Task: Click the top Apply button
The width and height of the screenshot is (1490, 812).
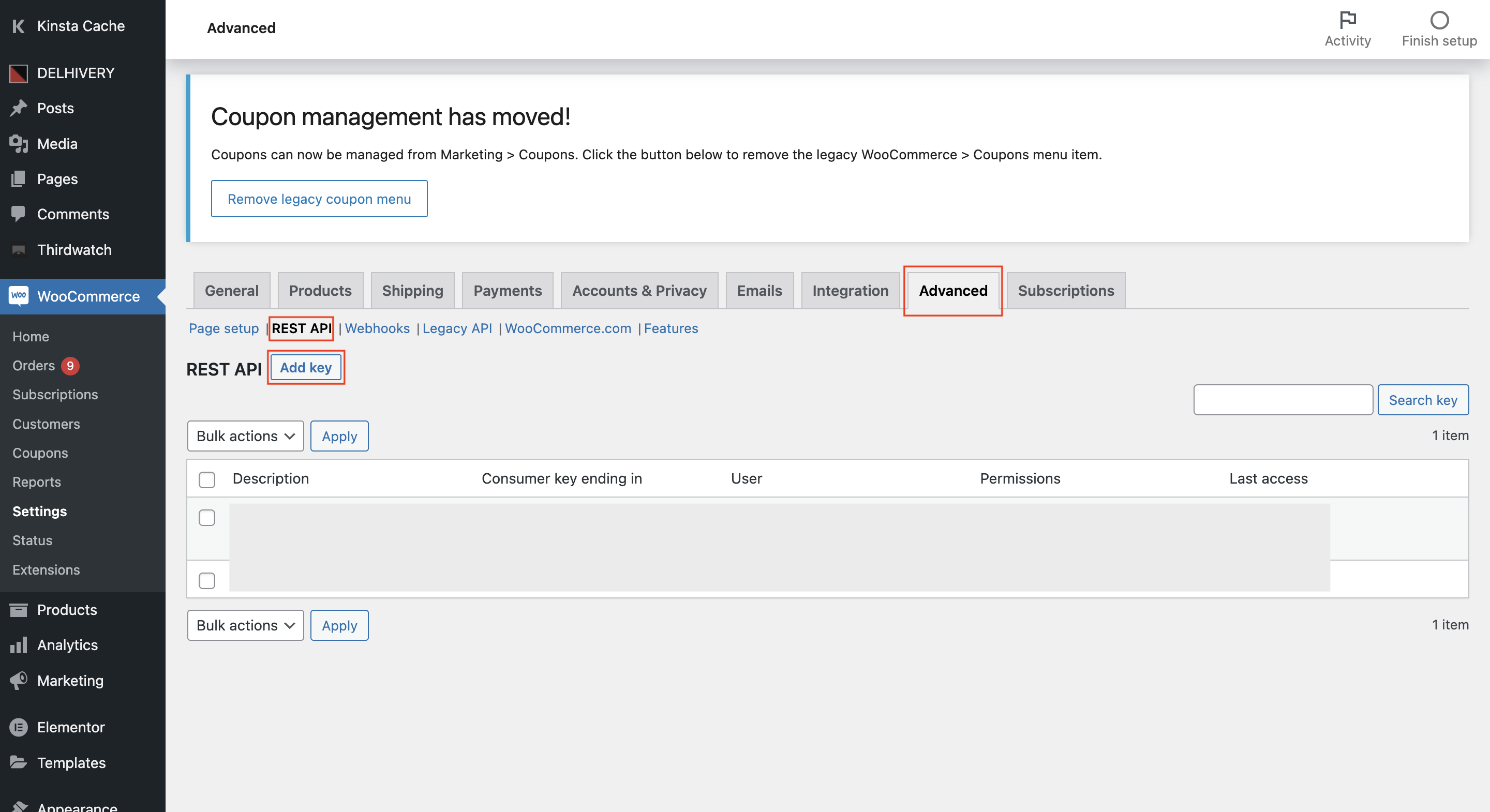Action: [339, 436]
